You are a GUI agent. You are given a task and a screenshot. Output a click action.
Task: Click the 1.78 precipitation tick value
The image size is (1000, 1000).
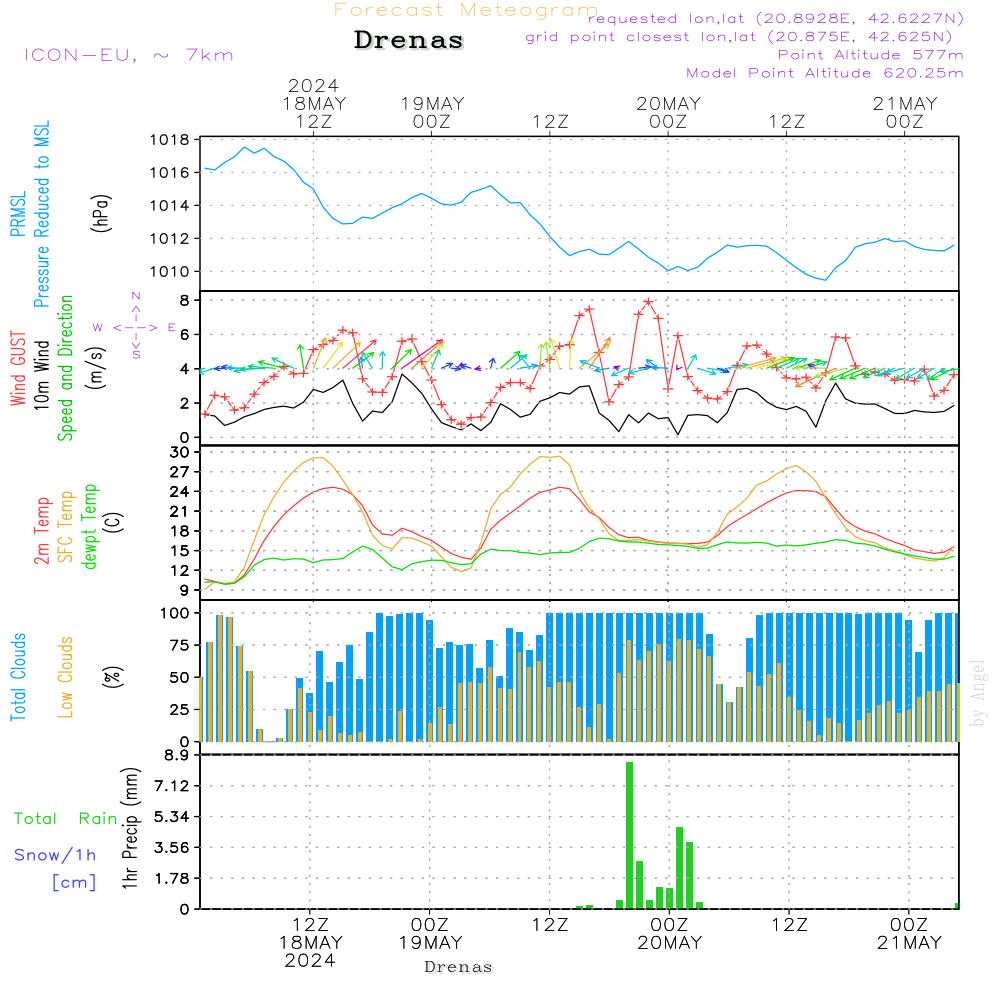(x=172, y=878)
